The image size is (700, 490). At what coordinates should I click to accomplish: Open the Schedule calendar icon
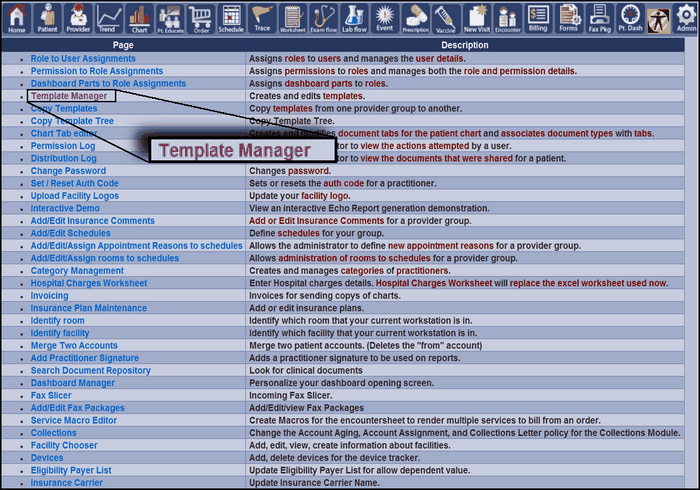click(231, 18)
